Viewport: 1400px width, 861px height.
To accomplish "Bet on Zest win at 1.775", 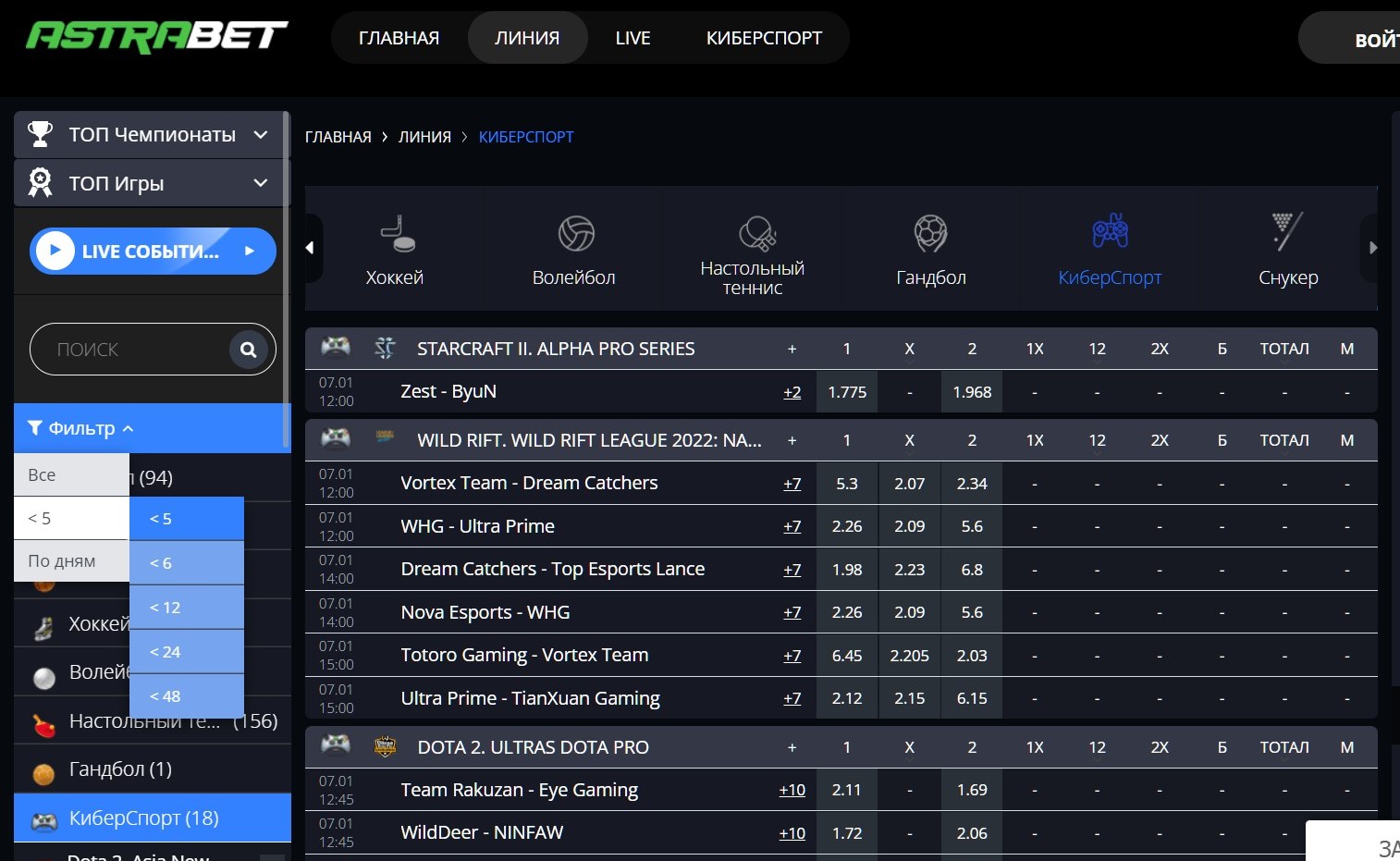I will (847, 392).
